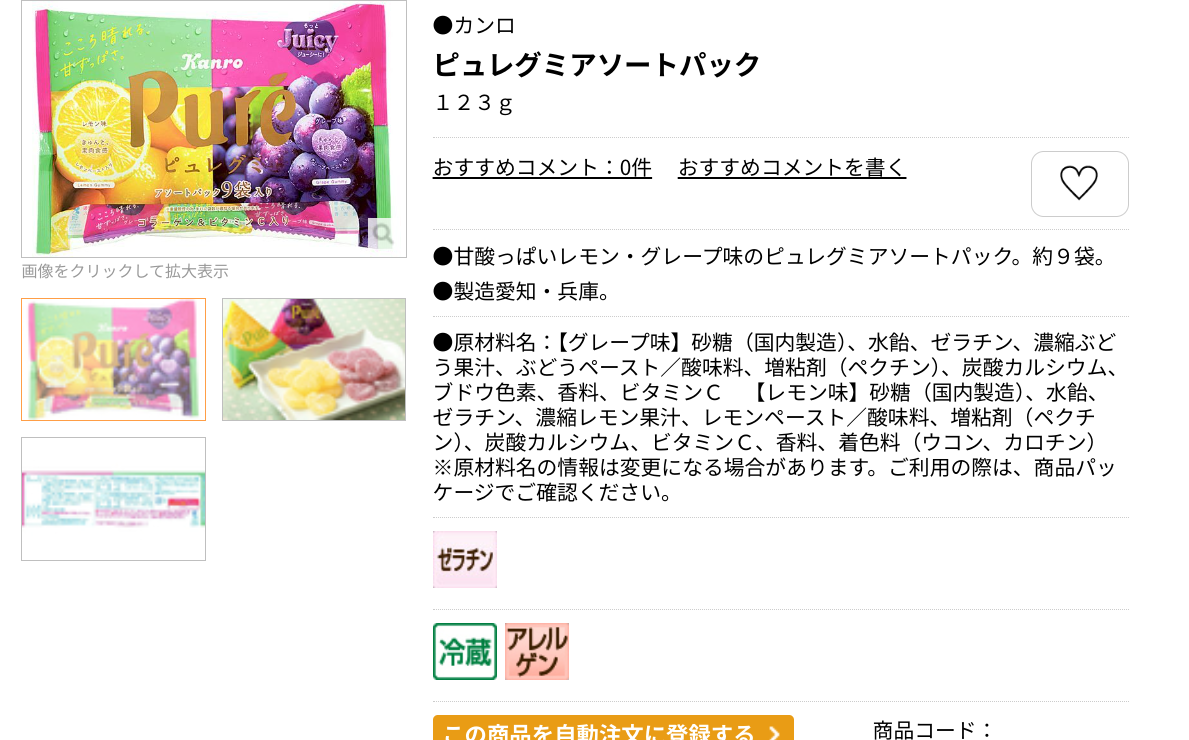Click the ゼラチン ingredient badge
The height and width of the screenshot is (740, 1189).
coord(465,560)
